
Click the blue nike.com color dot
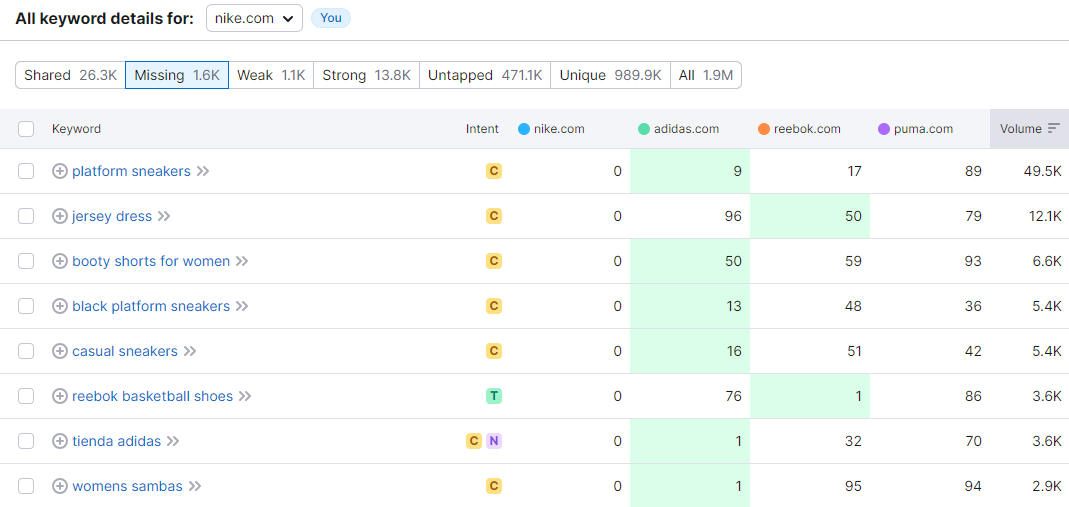524,129
